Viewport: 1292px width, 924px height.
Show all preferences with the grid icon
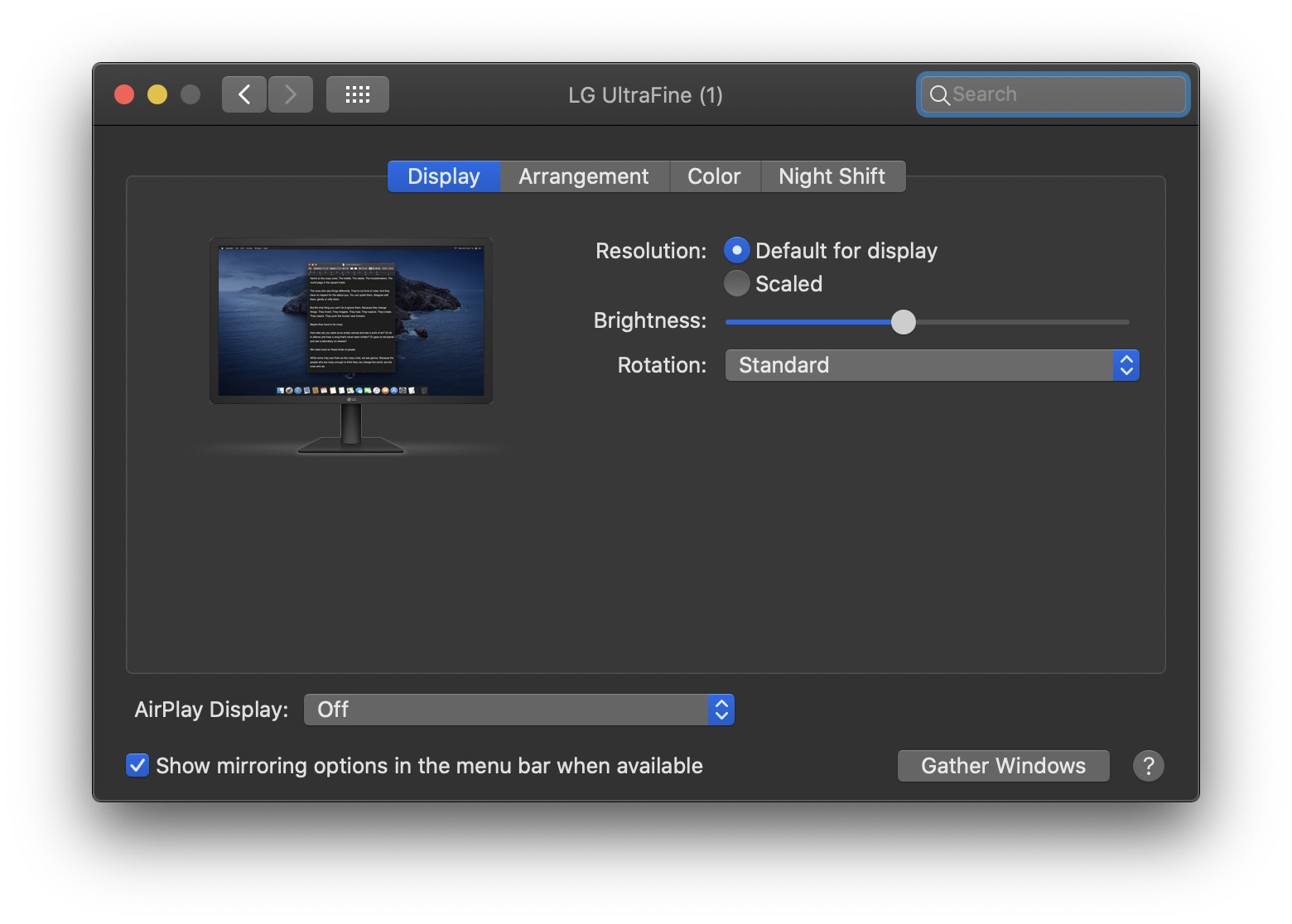point(357,94)
